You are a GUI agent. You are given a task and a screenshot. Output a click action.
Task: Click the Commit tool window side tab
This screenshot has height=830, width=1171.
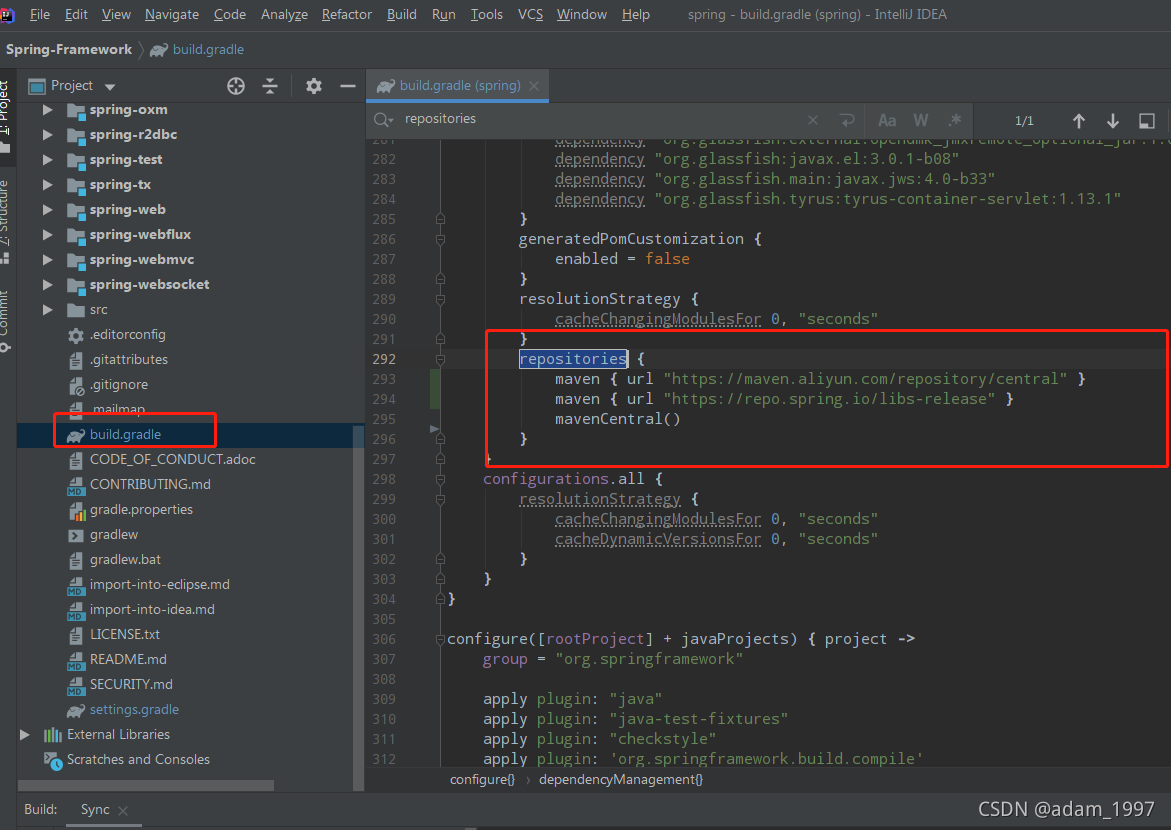5,320
